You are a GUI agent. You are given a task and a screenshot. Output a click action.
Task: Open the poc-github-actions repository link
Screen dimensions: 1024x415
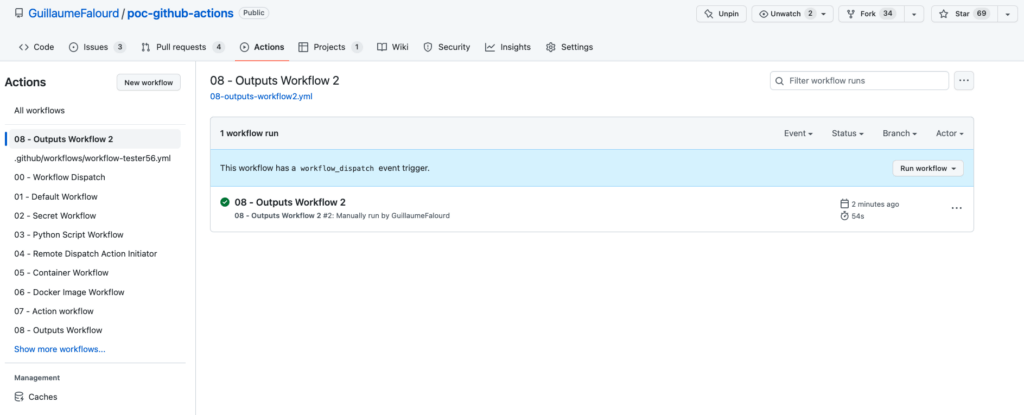pyautogui.click(x=180, y=13)
